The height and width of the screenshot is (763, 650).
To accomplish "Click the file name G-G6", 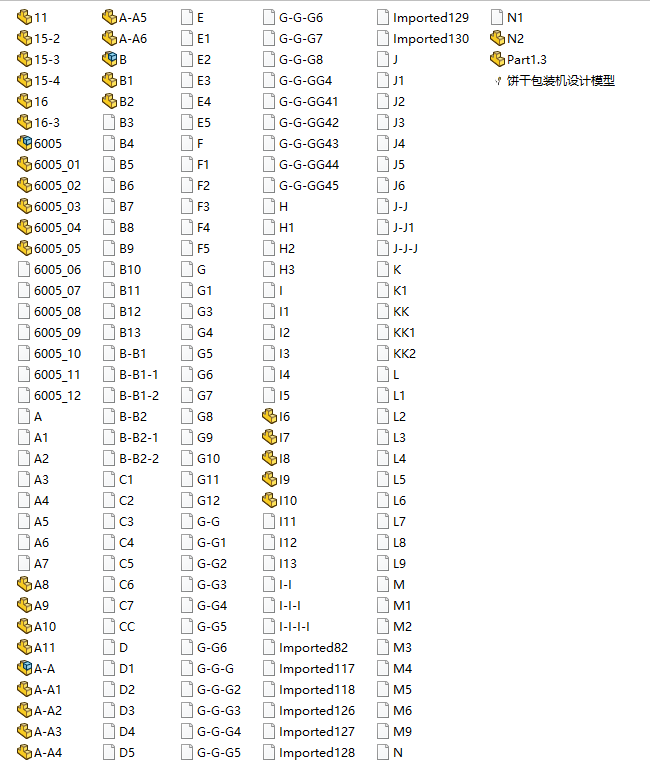I will point(212,648).
